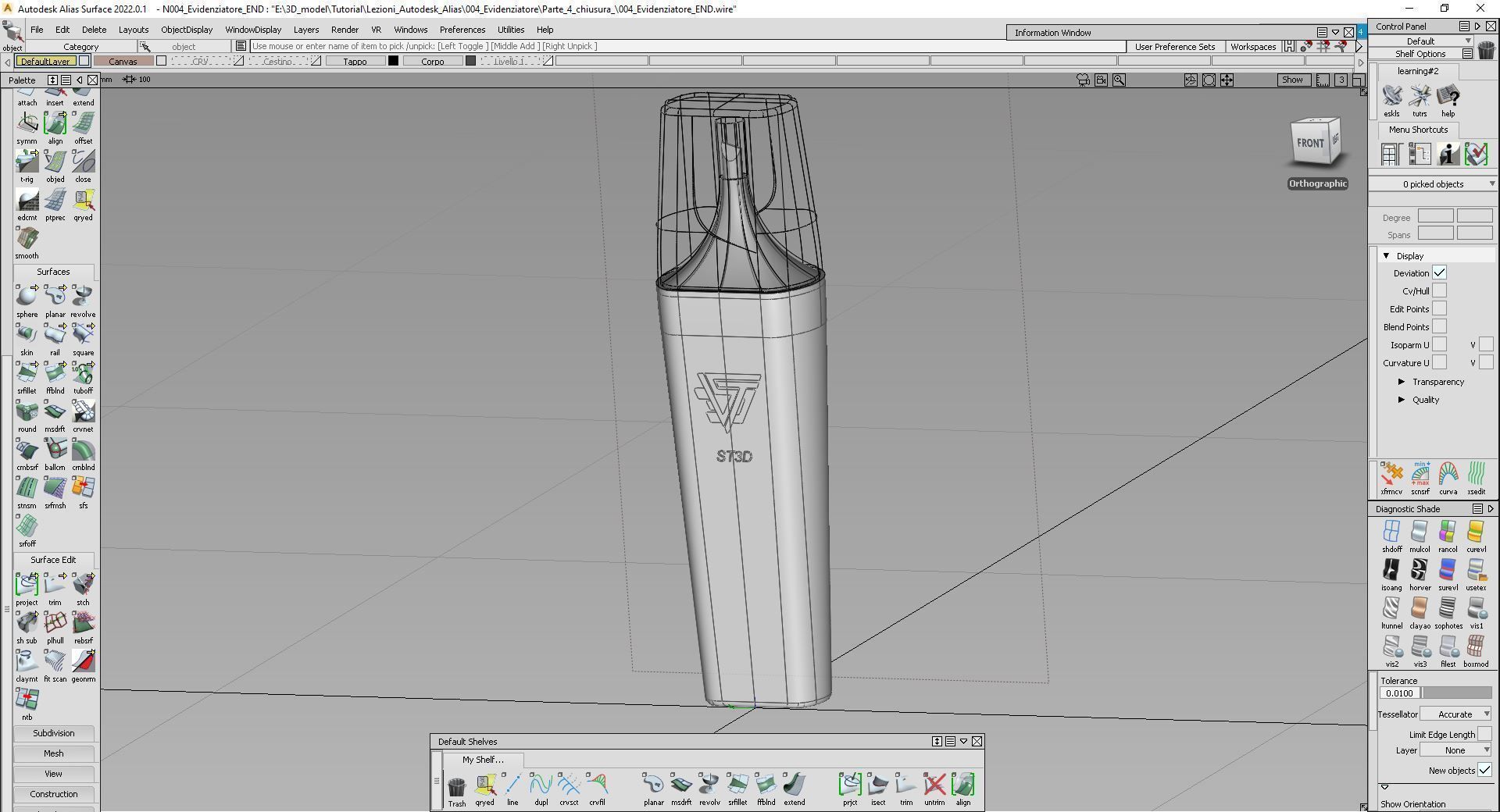The height and width of the screenshot is (812, 1500).
Task: Adjust the Tolerance slider
Action: [1457, 693]
